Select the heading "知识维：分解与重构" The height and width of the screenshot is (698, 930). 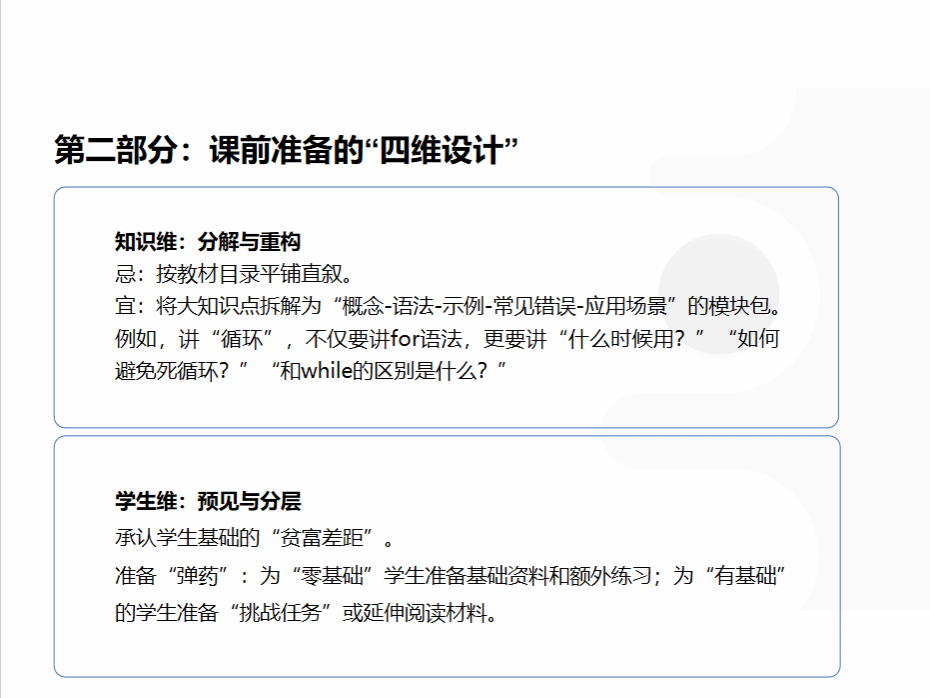[x=208, y=242]
